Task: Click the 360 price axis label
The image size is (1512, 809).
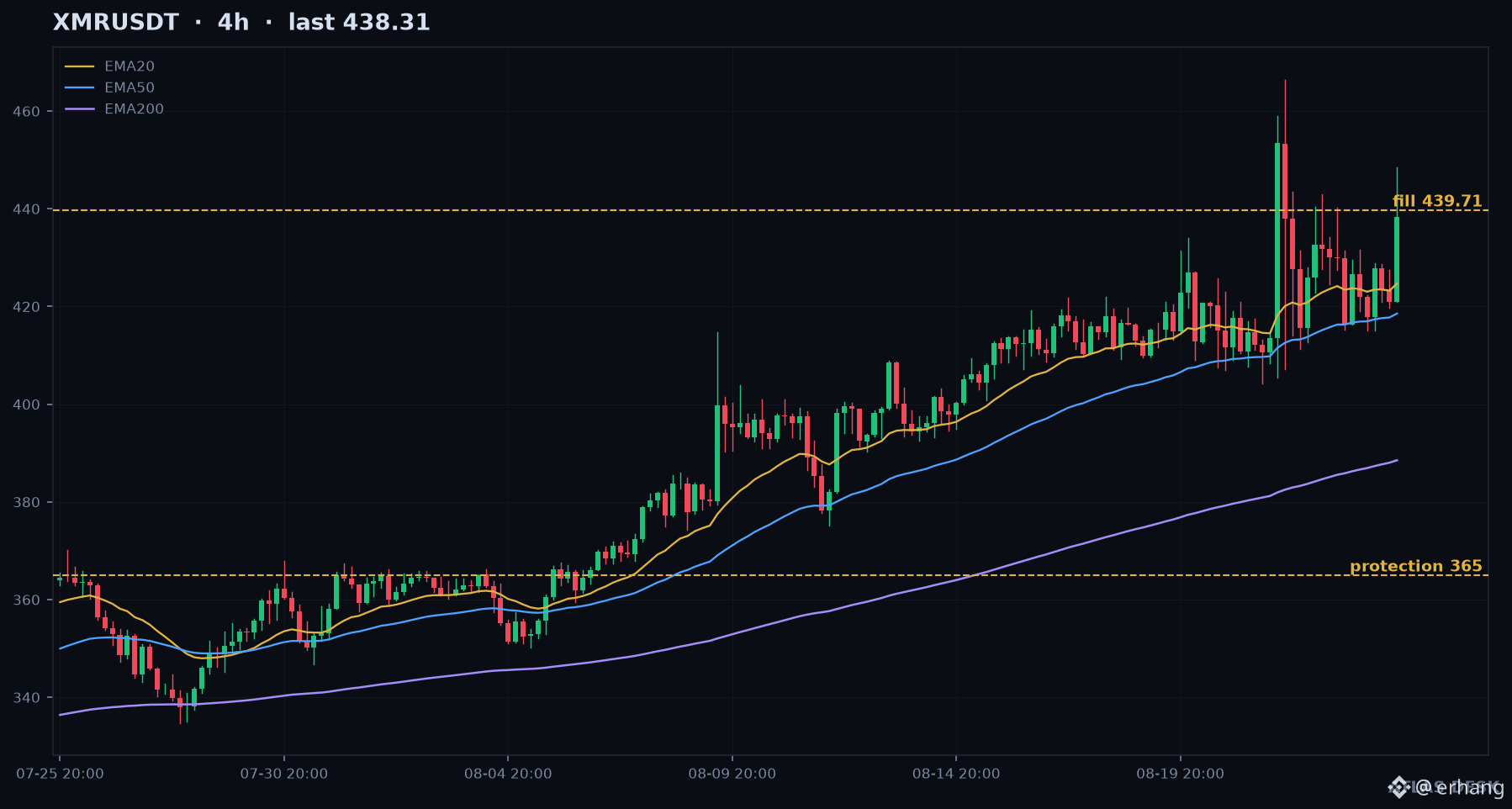Action: point(27,600)
